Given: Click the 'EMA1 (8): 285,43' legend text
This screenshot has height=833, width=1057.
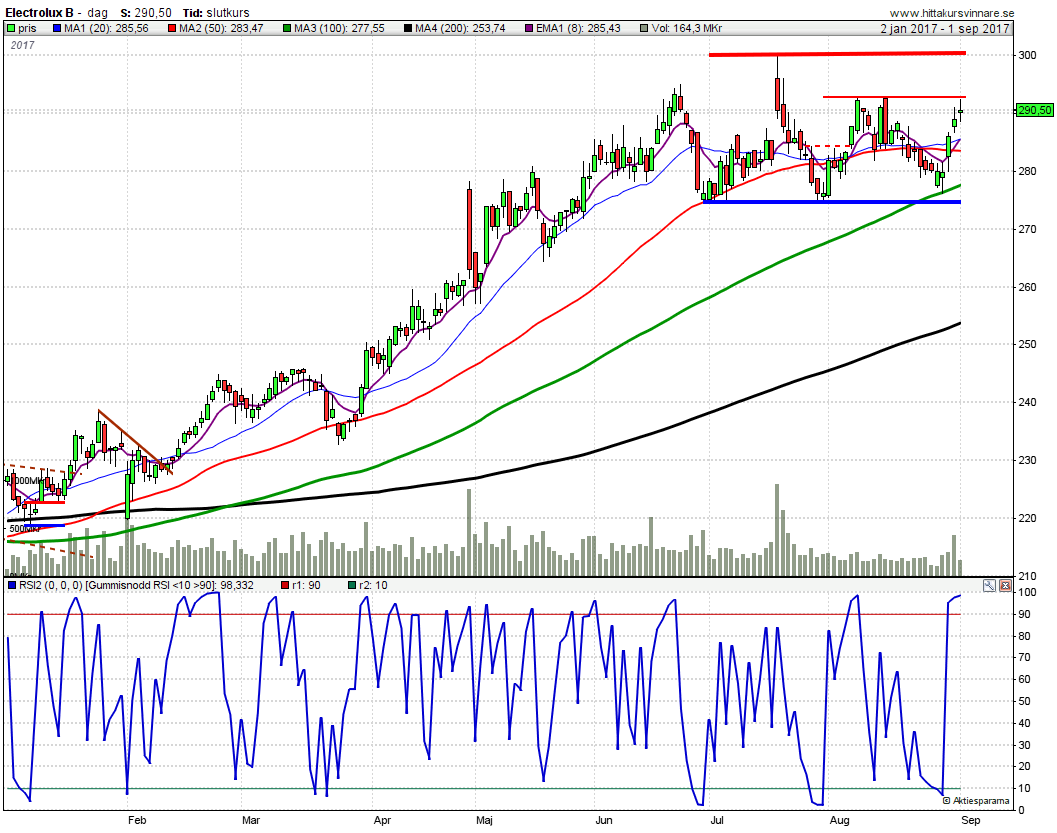Looking at the screenshot, I should (x=578, y=28).
